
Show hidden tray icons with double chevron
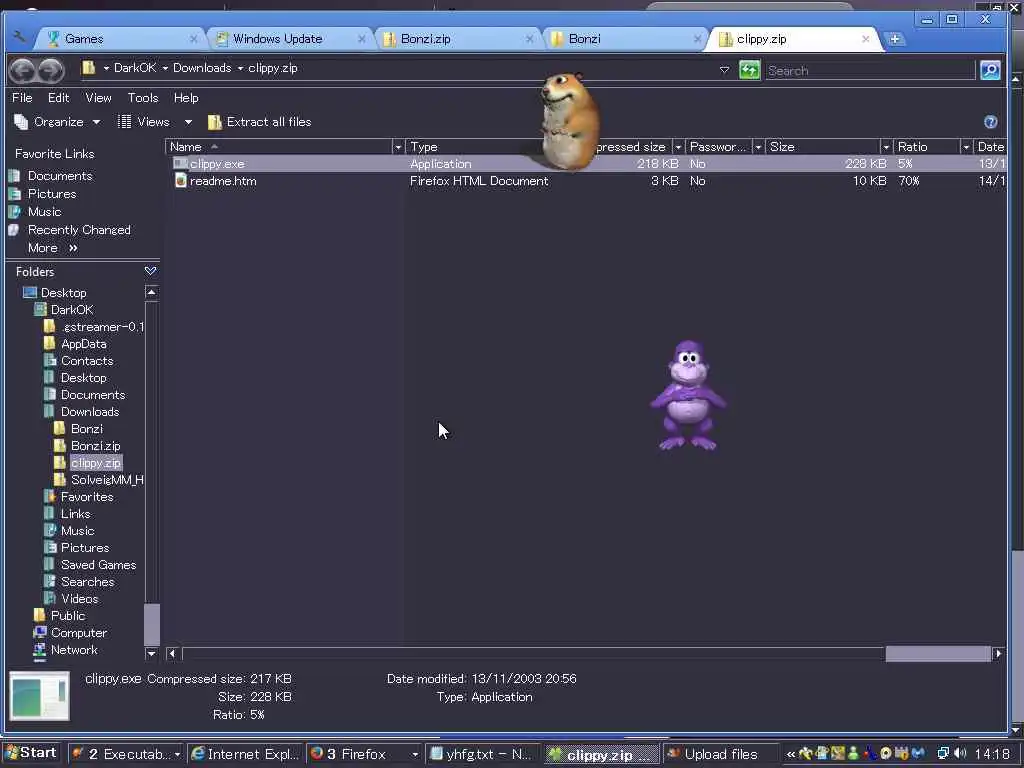[790, 754]
